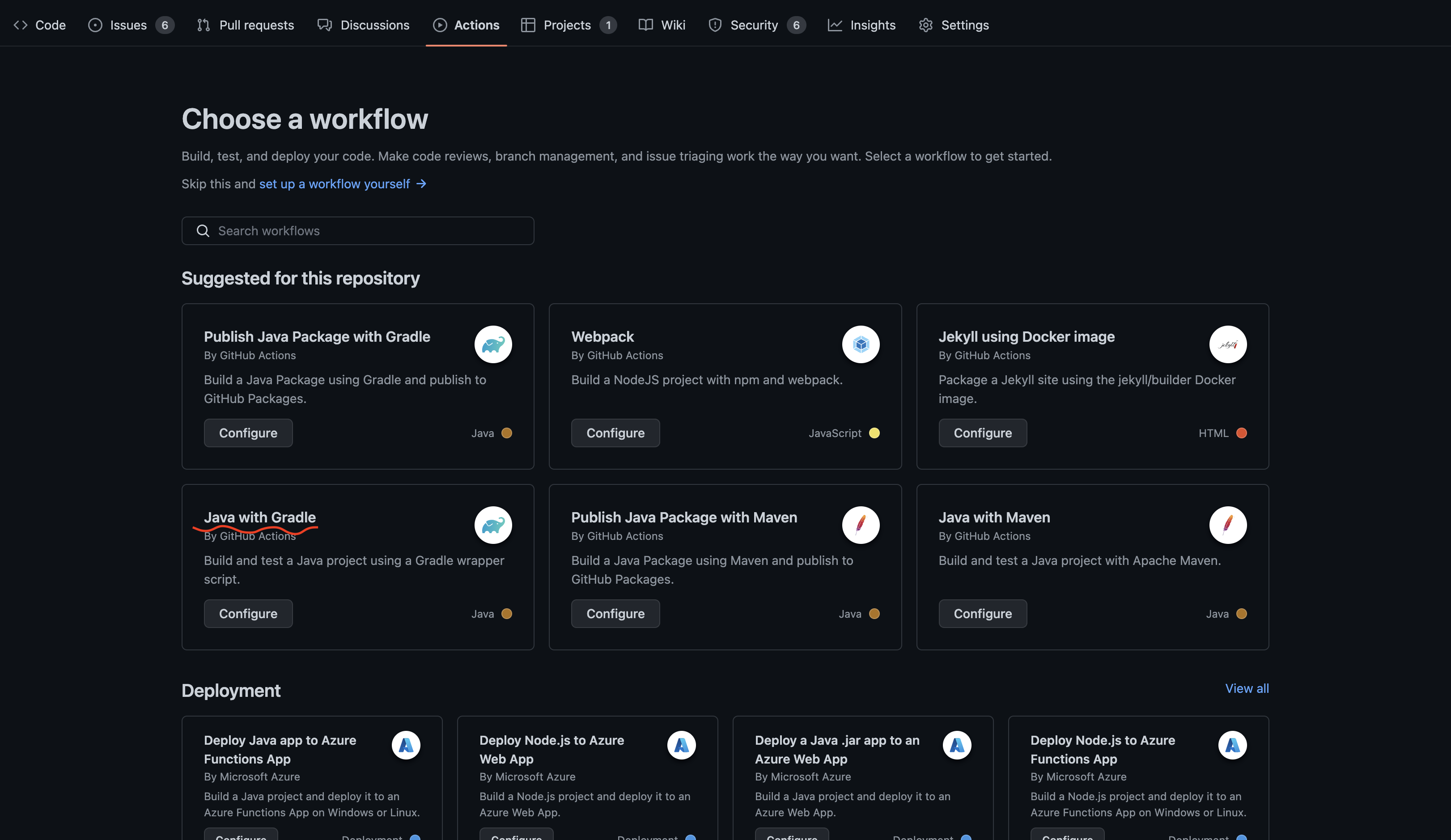The width and height of the screenshot is (1451, 840).
Task: Configure Java with Gradle workflow
Action: click(248, 614)
